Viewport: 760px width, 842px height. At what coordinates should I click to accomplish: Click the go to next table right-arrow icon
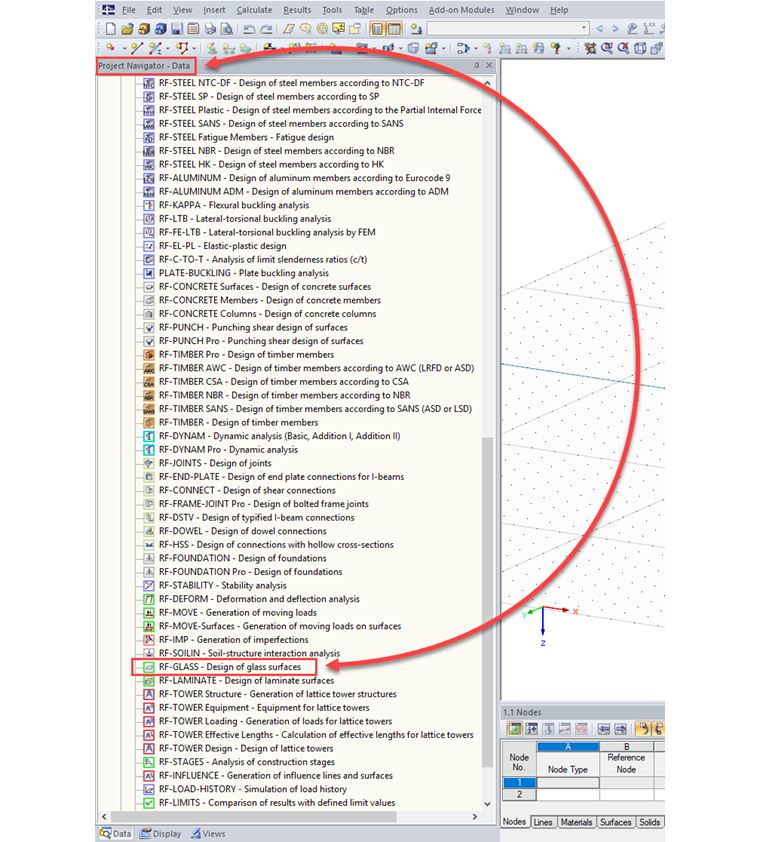click(x=620, y=729)
